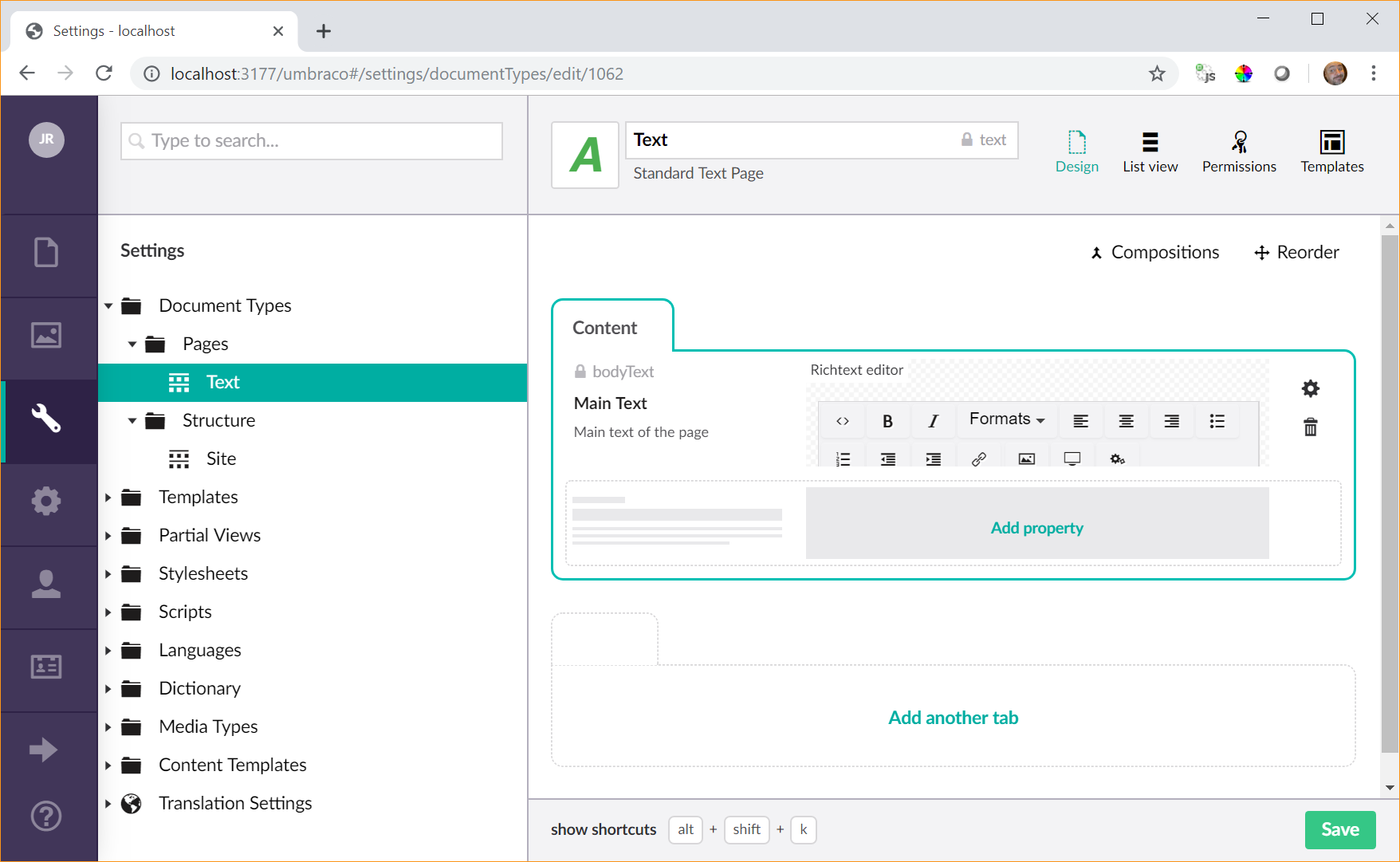The width and height of the screenshot is (1400, 862).
Task: Expand the Dictionary folder arrow
Action: pos(108,689)
